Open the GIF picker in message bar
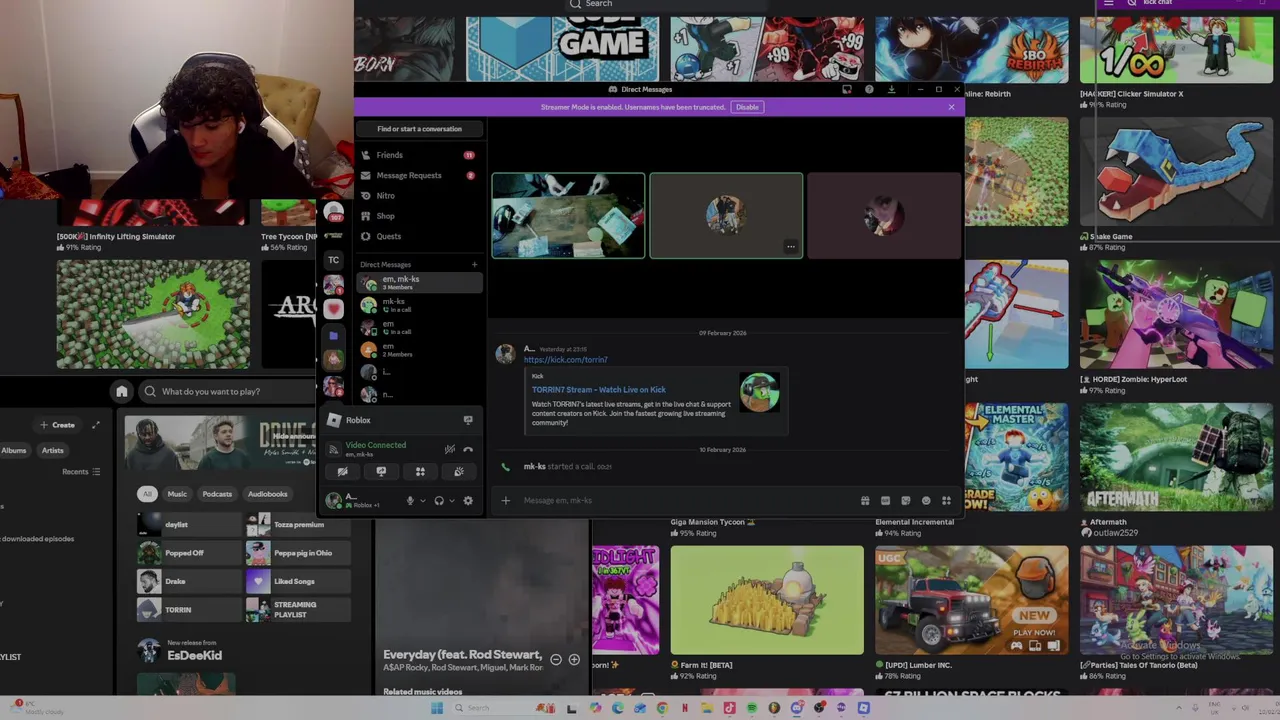 click(x=885, y=500)
